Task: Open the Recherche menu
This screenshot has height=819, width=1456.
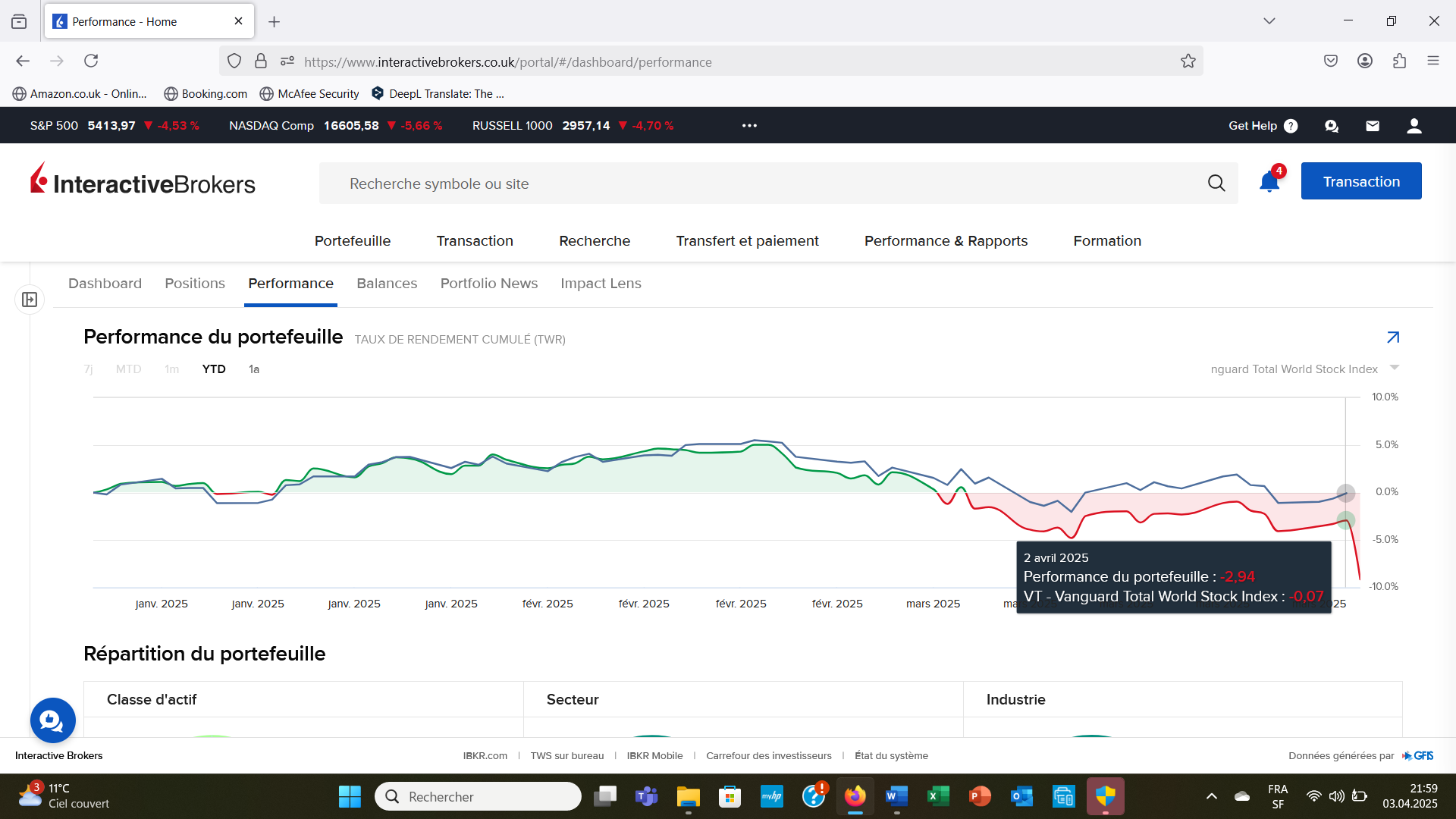Action: point(595,241)
